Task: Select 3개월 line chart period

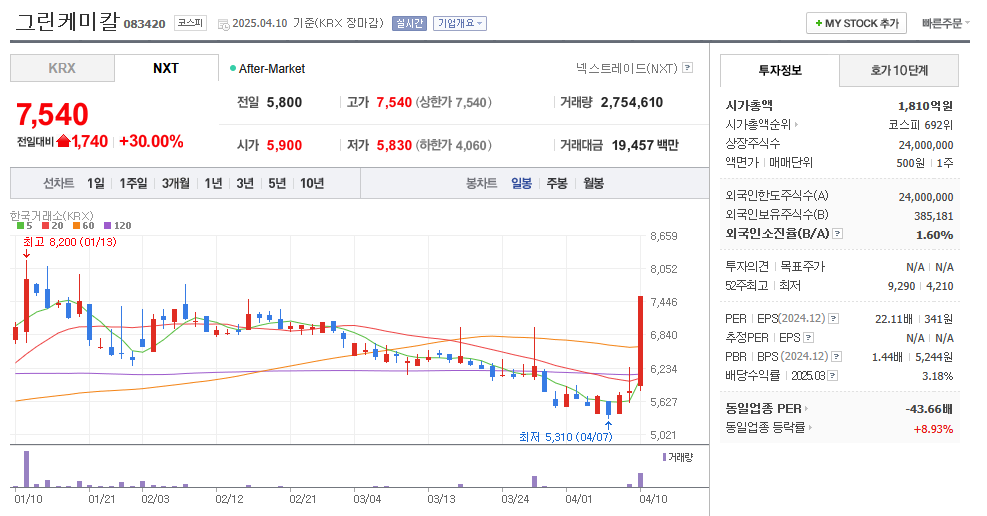Action: coord(176,183)
